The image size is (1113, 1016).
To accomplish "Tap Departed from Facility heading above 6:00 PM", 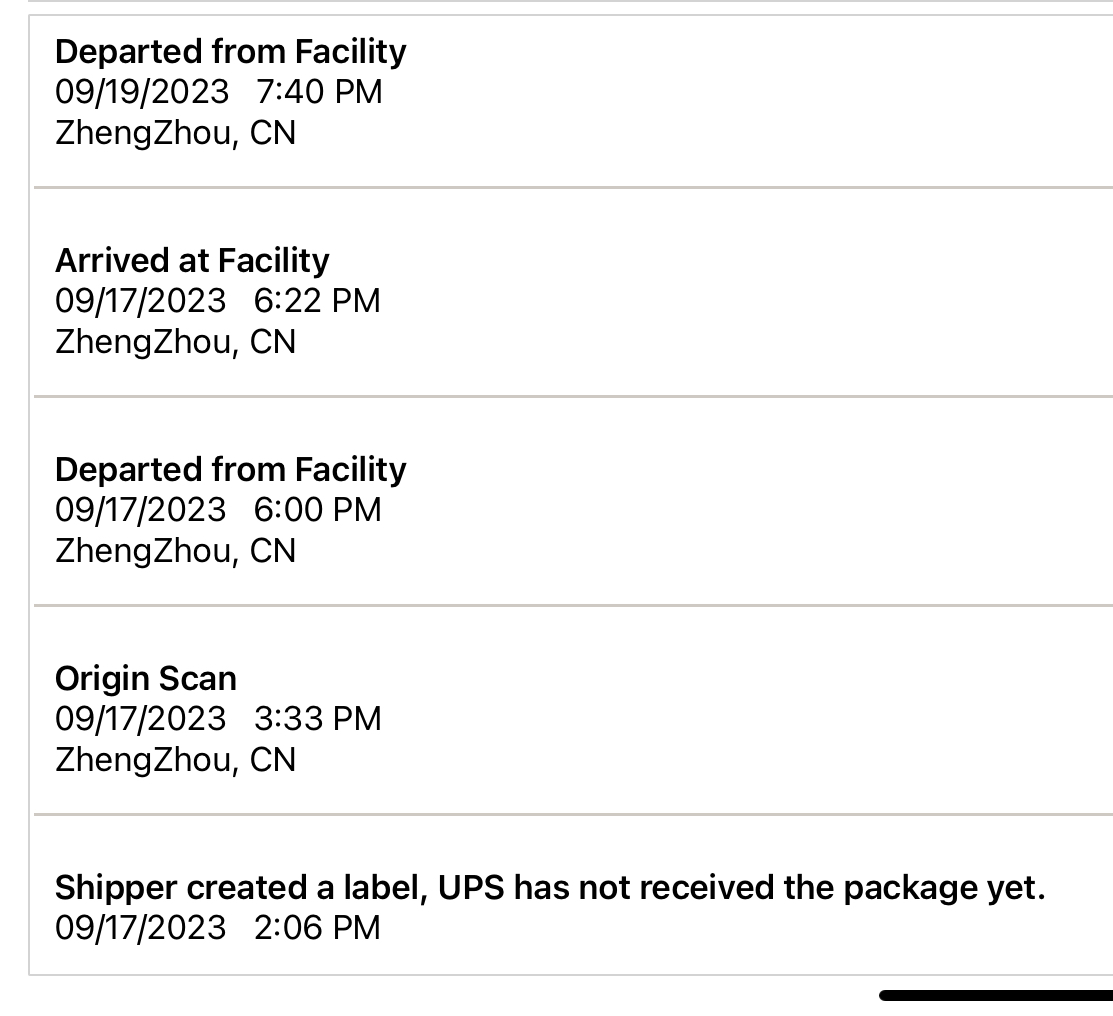I will 230,469.
